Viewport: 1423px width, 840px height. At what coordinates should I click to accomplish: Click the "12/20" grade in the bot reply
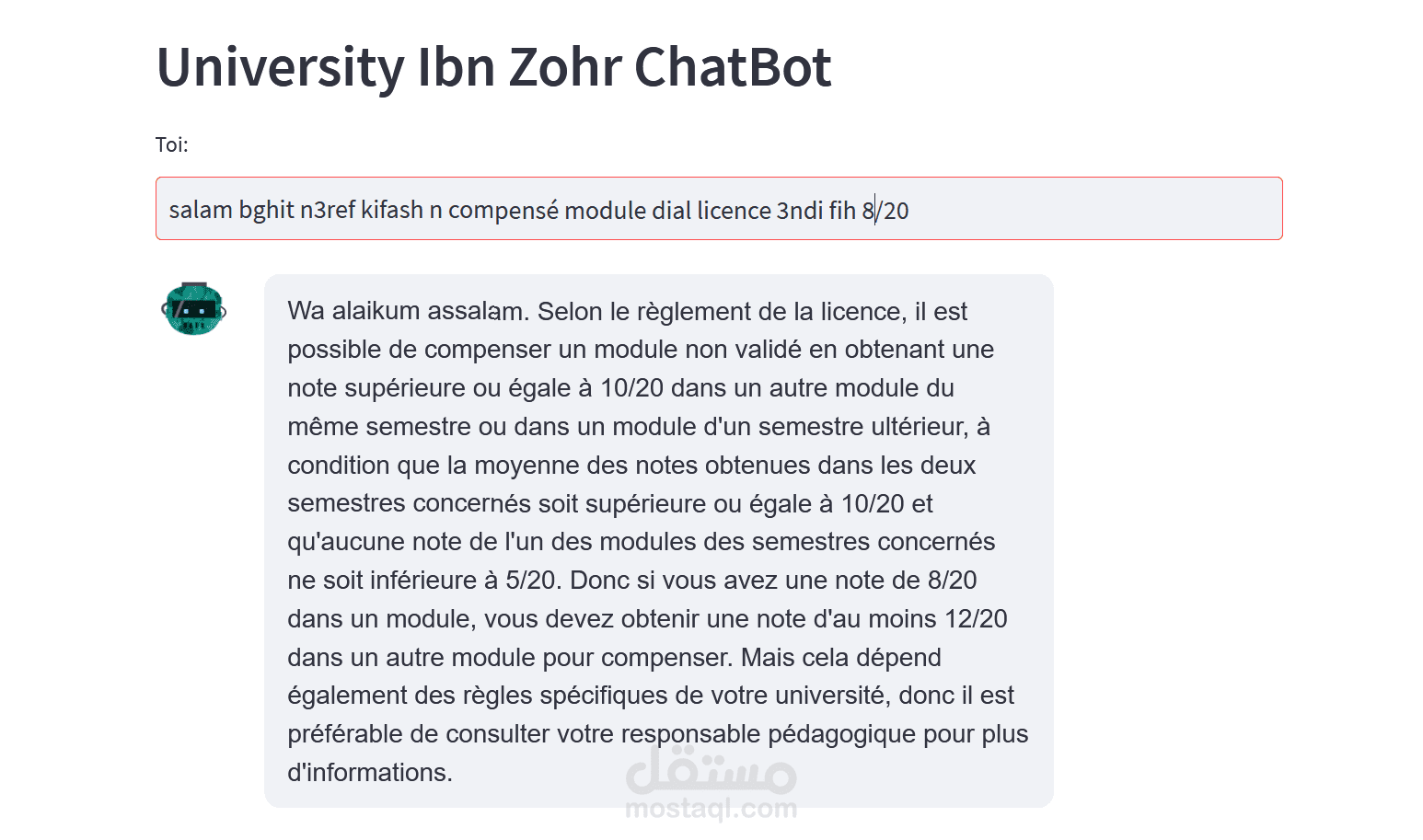(976, 618)
